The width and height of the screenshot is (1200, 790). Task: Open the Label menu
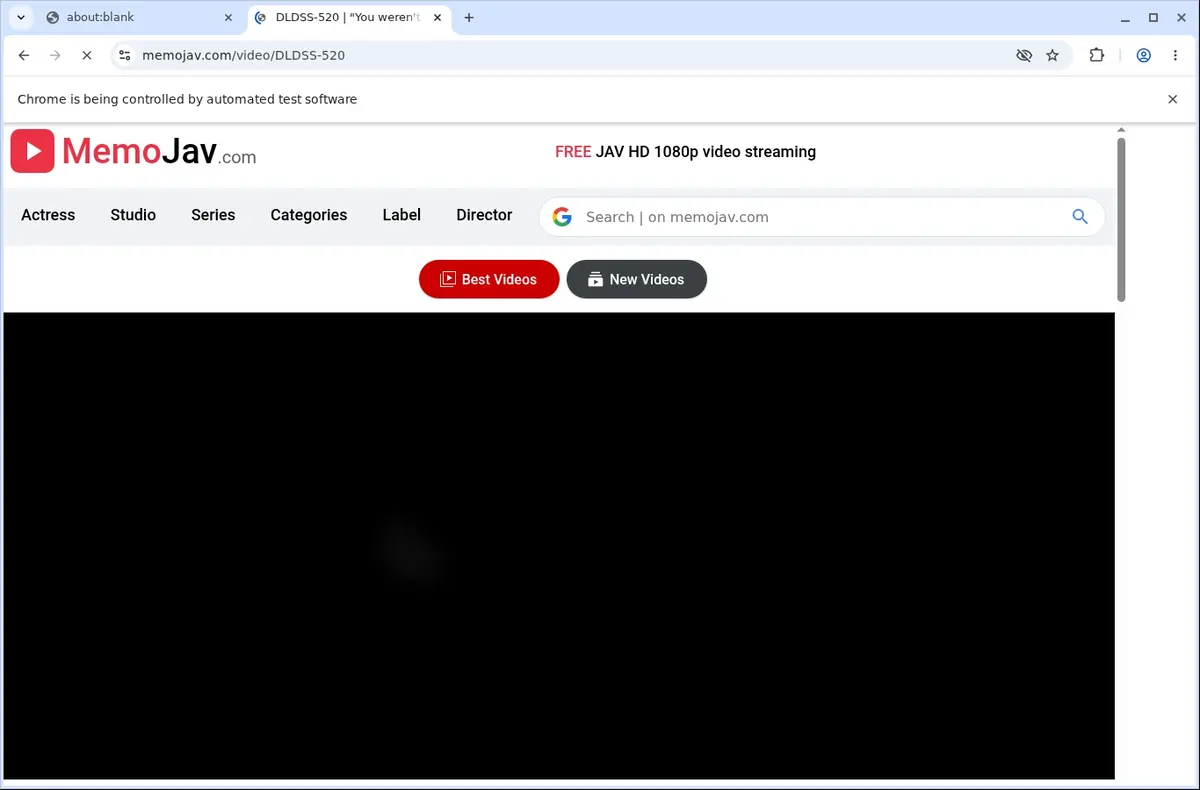(x=402, y=215)
